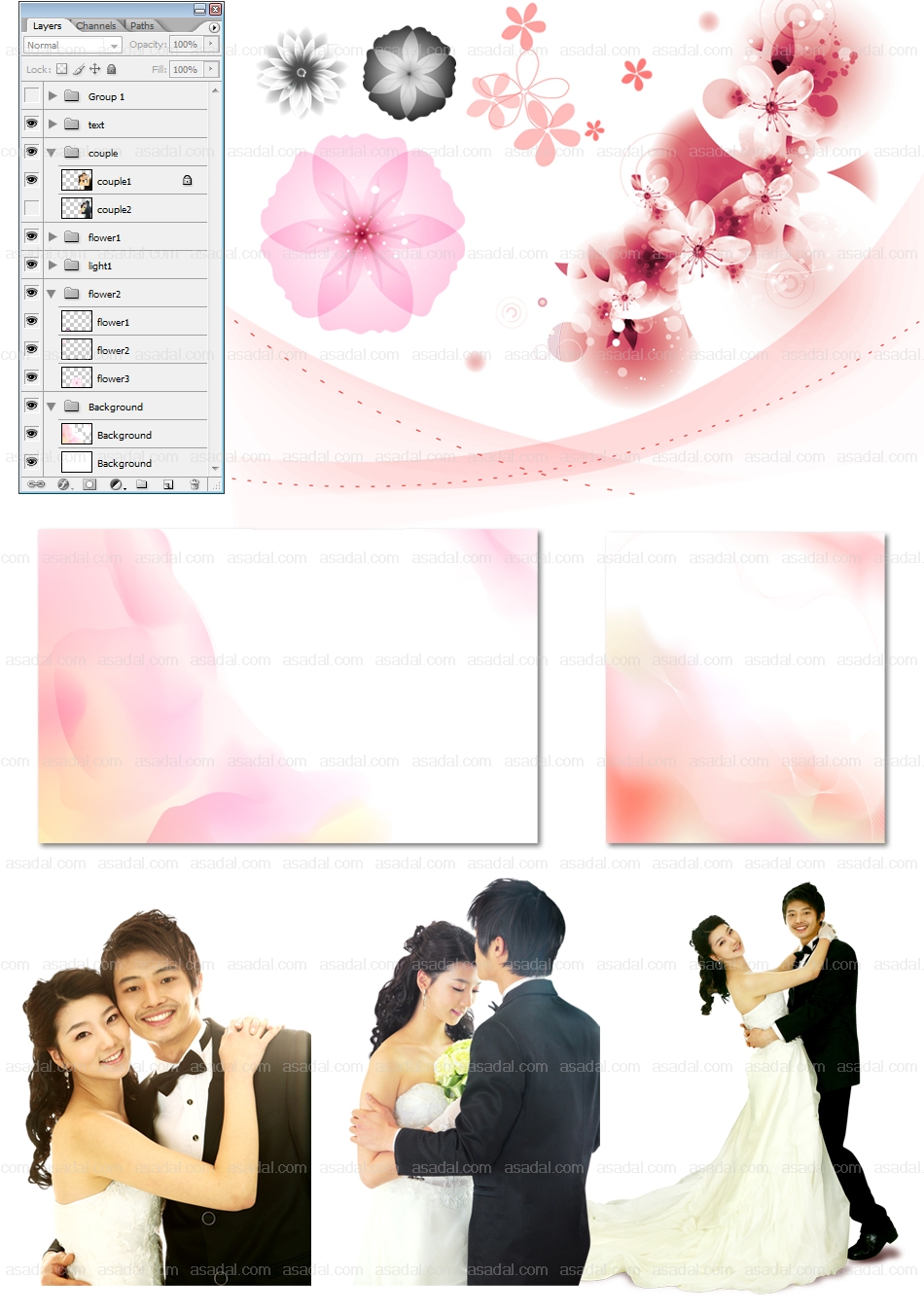Add a layer mask
This screenshot has width=924, height=1313.
[89, 484]
